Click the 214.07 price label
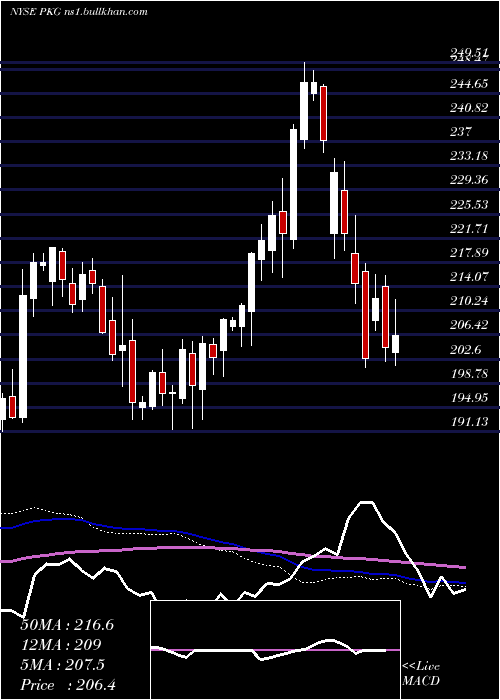This screenshot has height=700, width=500. click(469, 277)
